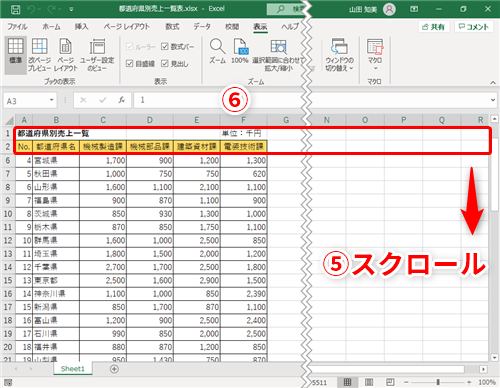Click the 共有 share button
Image resolution: width=500 pixels, height=388 pixels.
(x=434, y=27)
